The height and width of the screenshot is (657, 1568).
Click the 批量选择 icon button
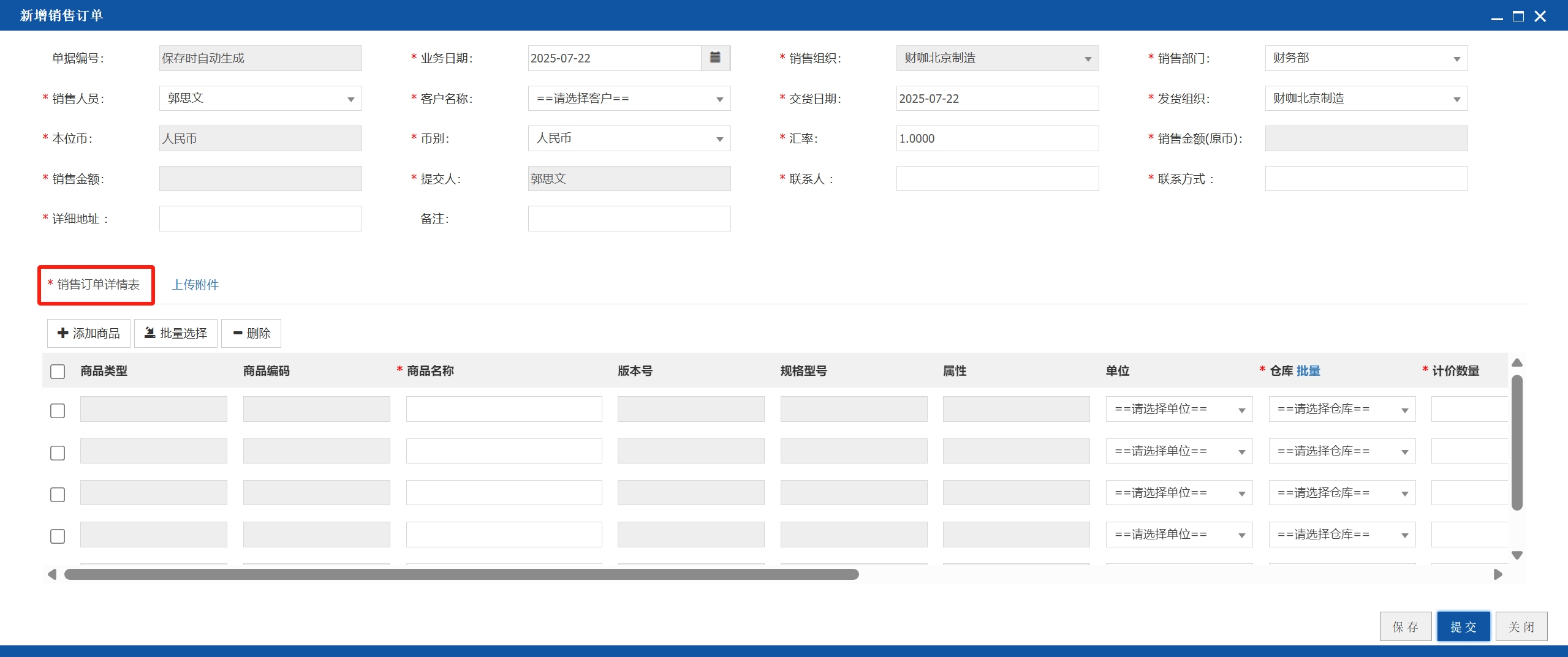(x=176, y=333)
